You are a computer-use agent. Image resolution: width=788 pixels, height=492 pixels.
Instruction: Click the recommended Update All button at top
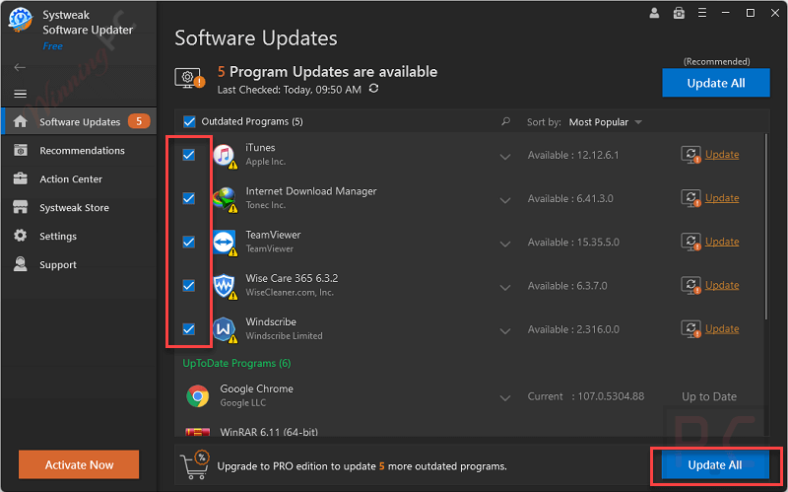pos(716,83)
